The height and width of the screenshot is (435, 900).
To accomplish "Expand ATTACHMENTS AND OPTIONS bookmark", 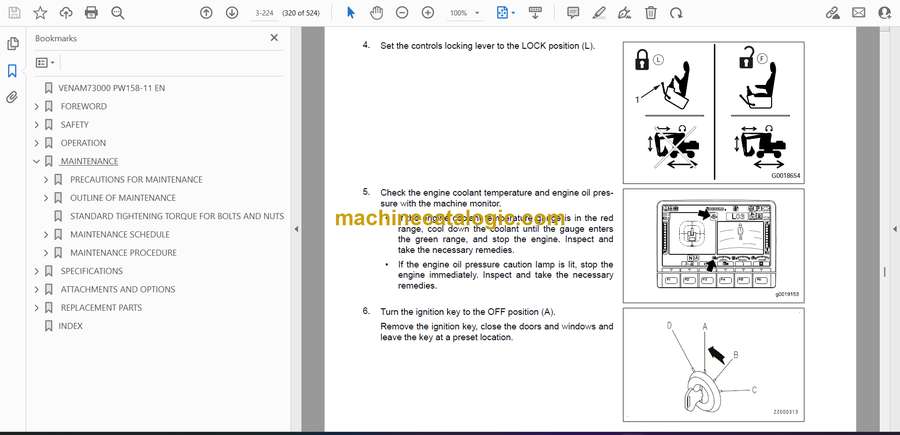I will tap(37, 289).
